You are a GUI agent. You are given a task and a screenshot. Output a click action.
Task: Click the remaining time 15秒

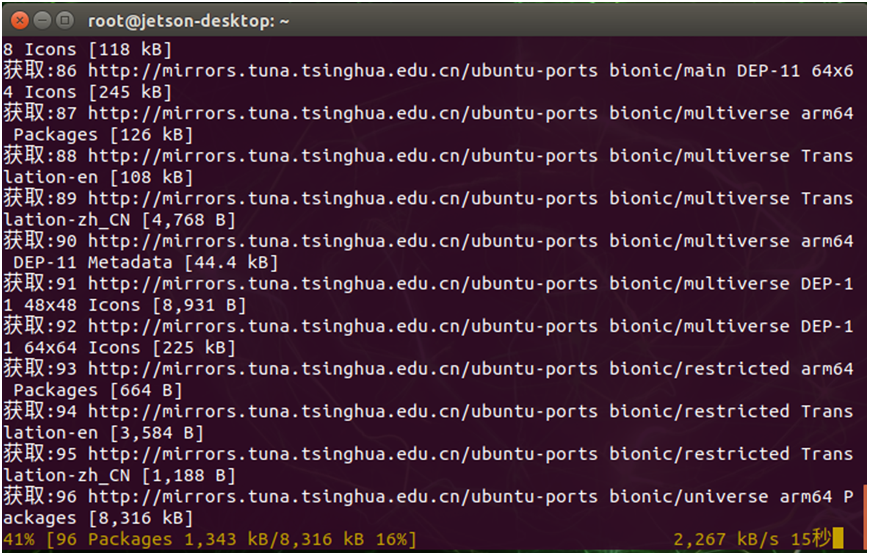click(x=810, y=538)
